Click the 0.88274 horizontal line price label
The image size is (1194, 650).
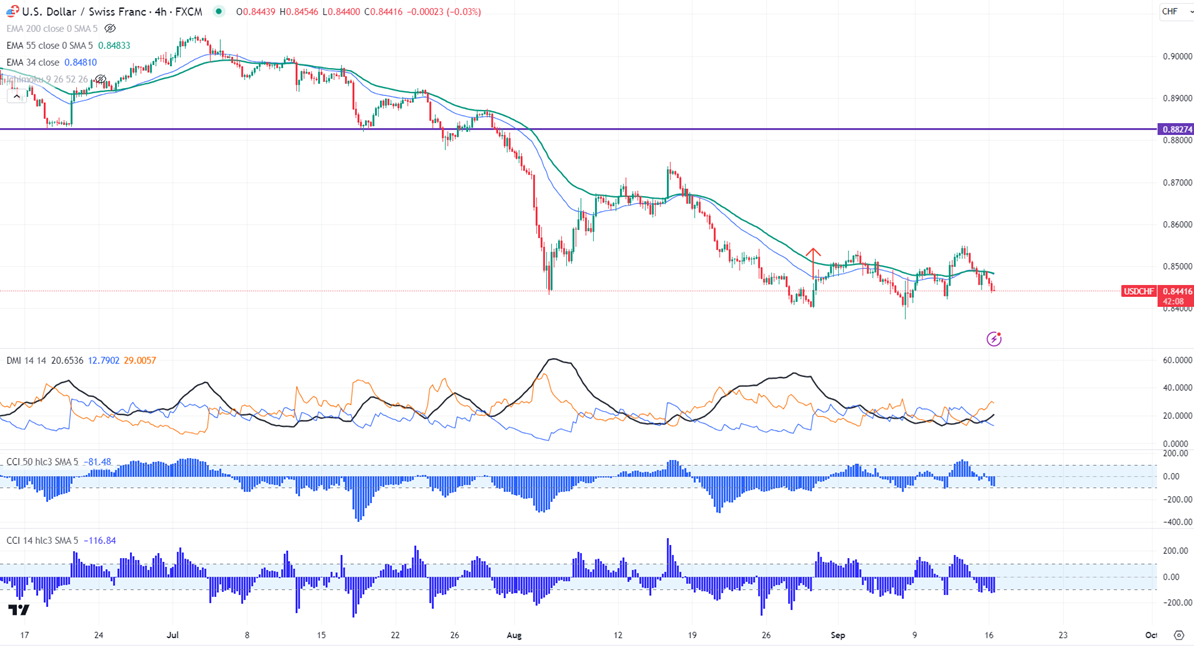1176,129
